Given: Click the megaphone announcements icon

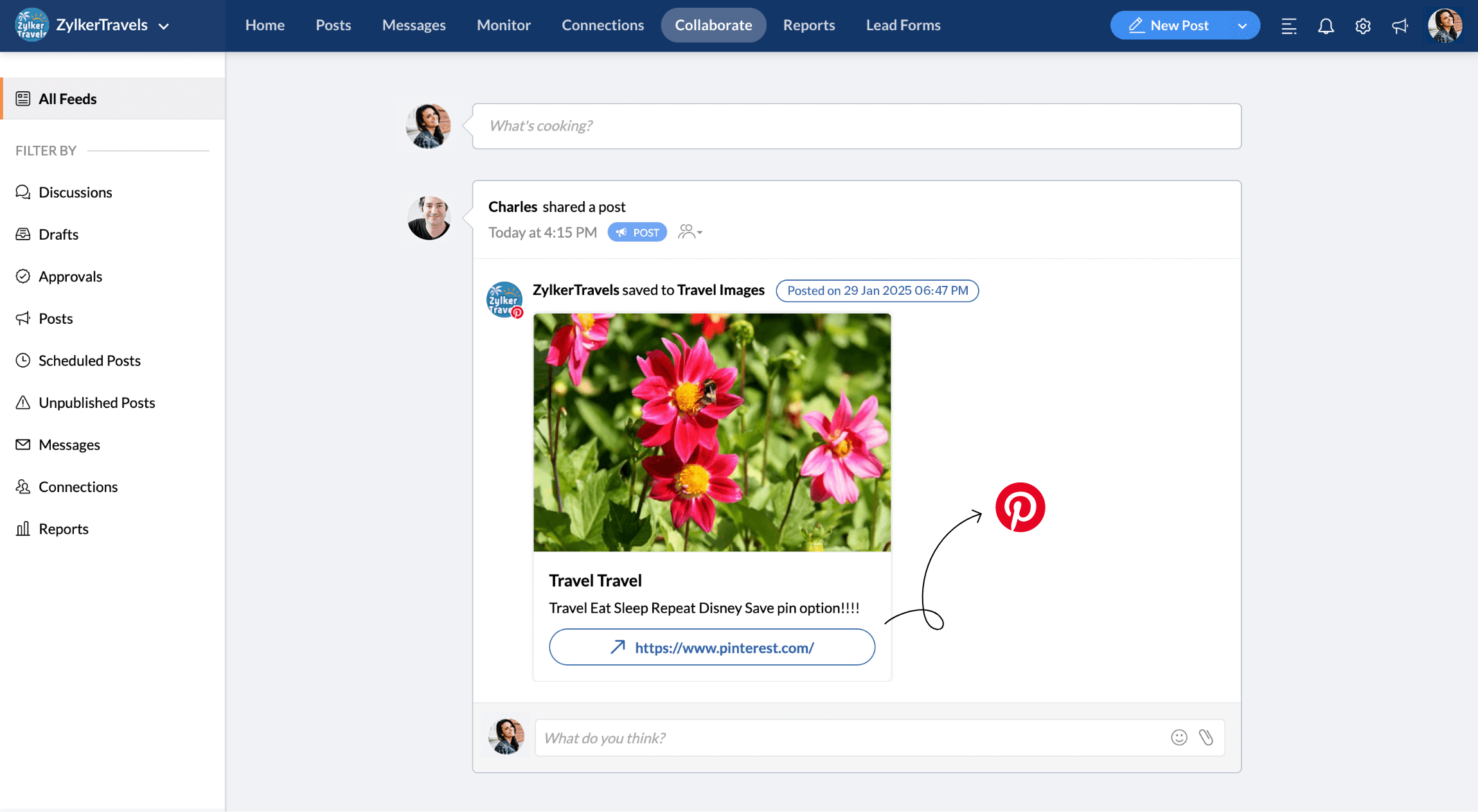Looking at the screenshot, I should click(x=1400, y=26).
